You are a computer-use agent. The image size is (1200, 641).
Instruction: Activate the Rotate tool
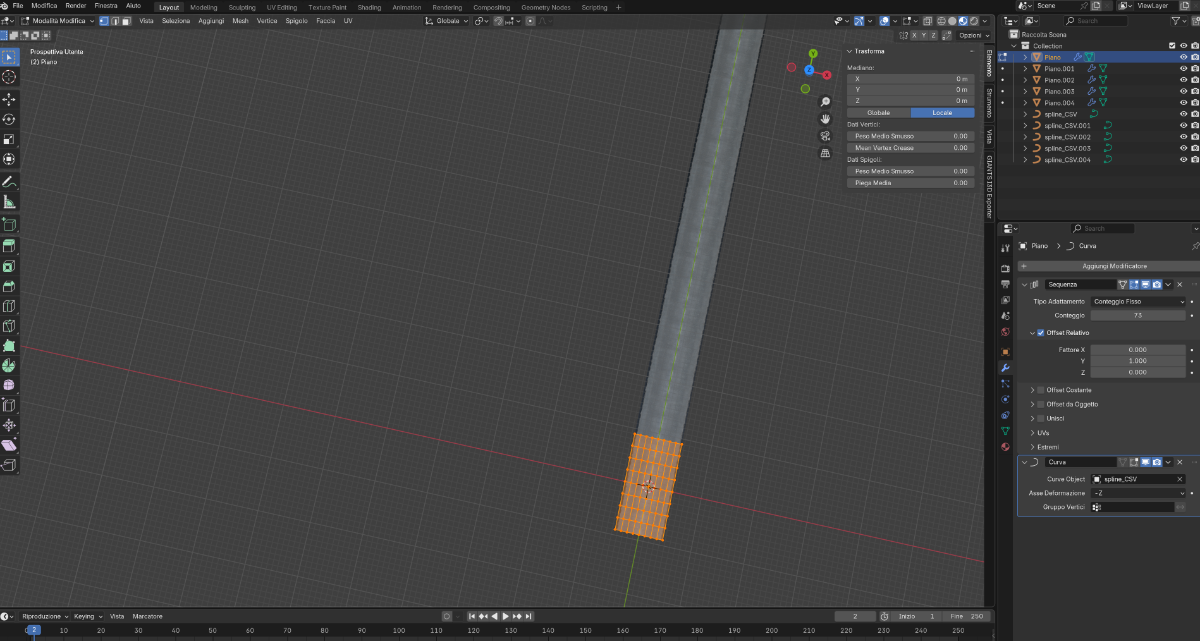coord(9,119)
